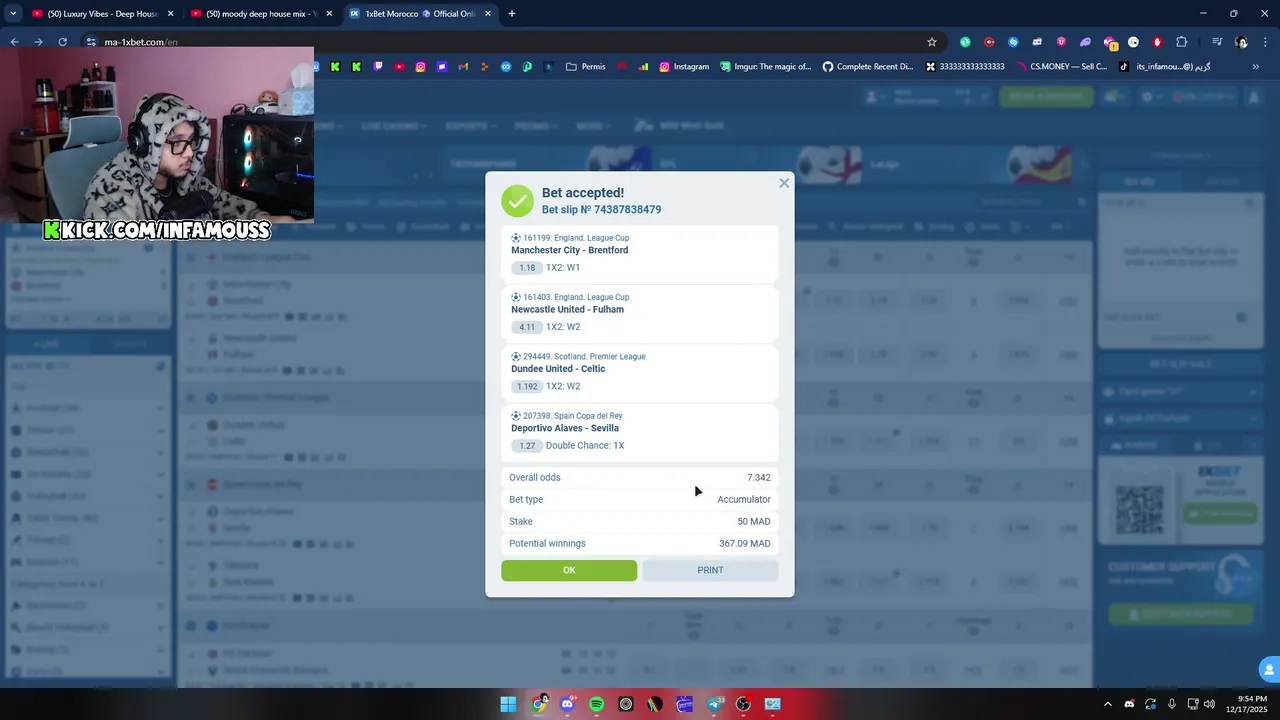The height and width of the screenshot is (720, 1280).
Task: Close the Bet accepted dialog
Action: click(x=784, y=183)
